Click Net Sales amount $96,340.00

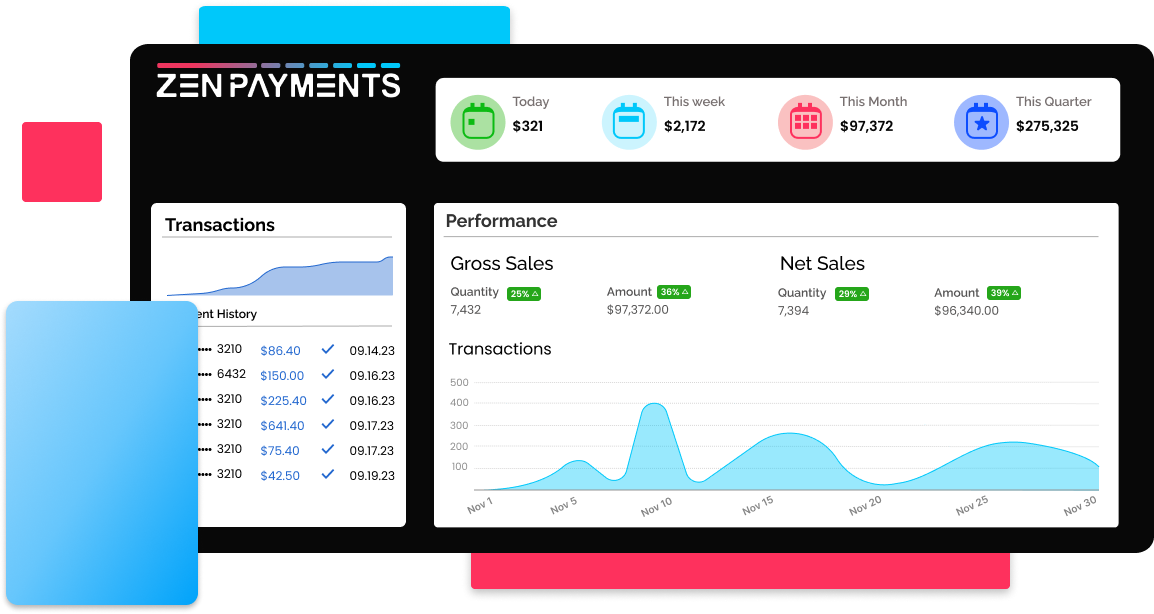[966, 311]
